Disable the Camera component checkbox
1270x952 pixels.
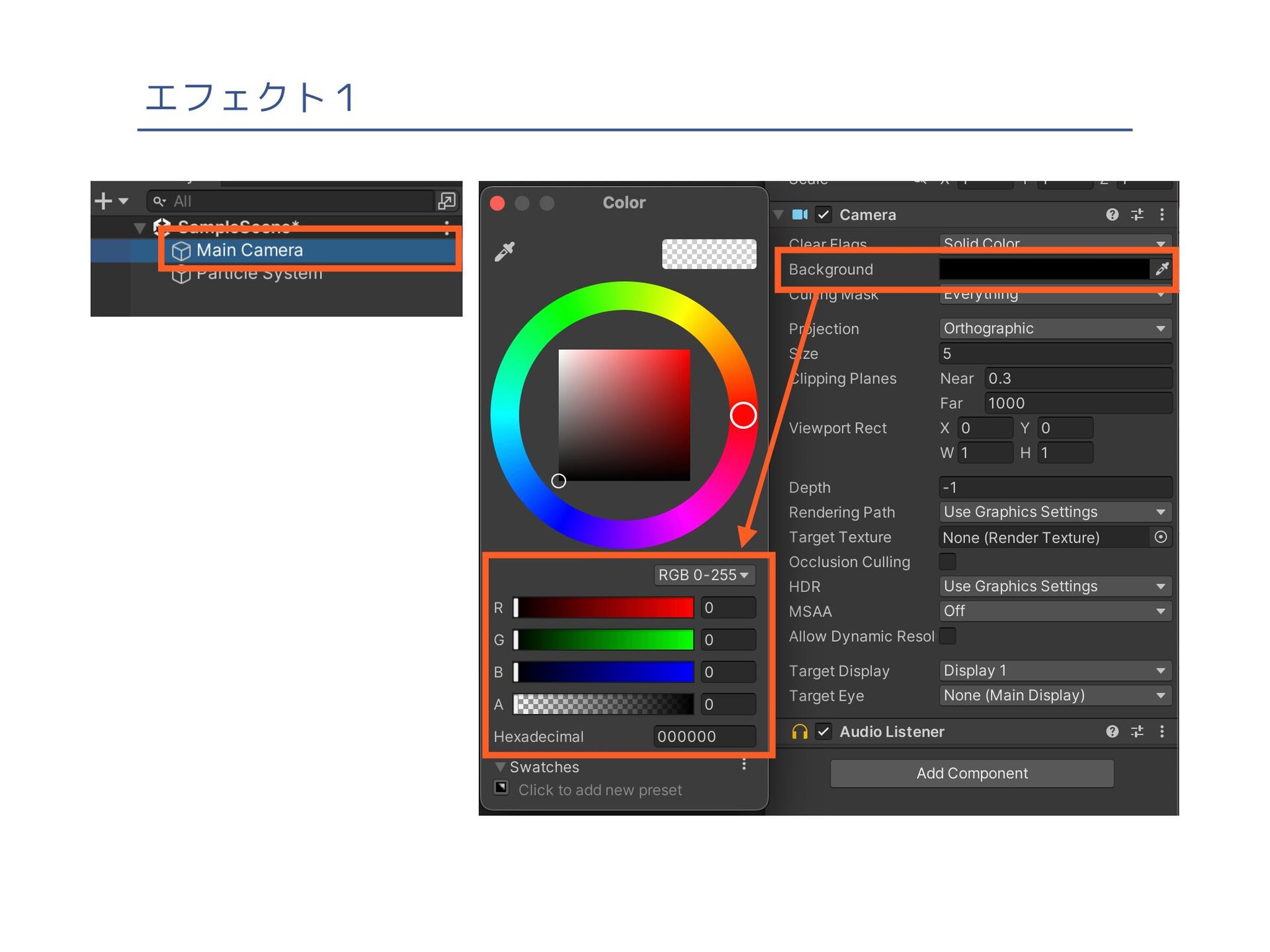pos(823,215)
